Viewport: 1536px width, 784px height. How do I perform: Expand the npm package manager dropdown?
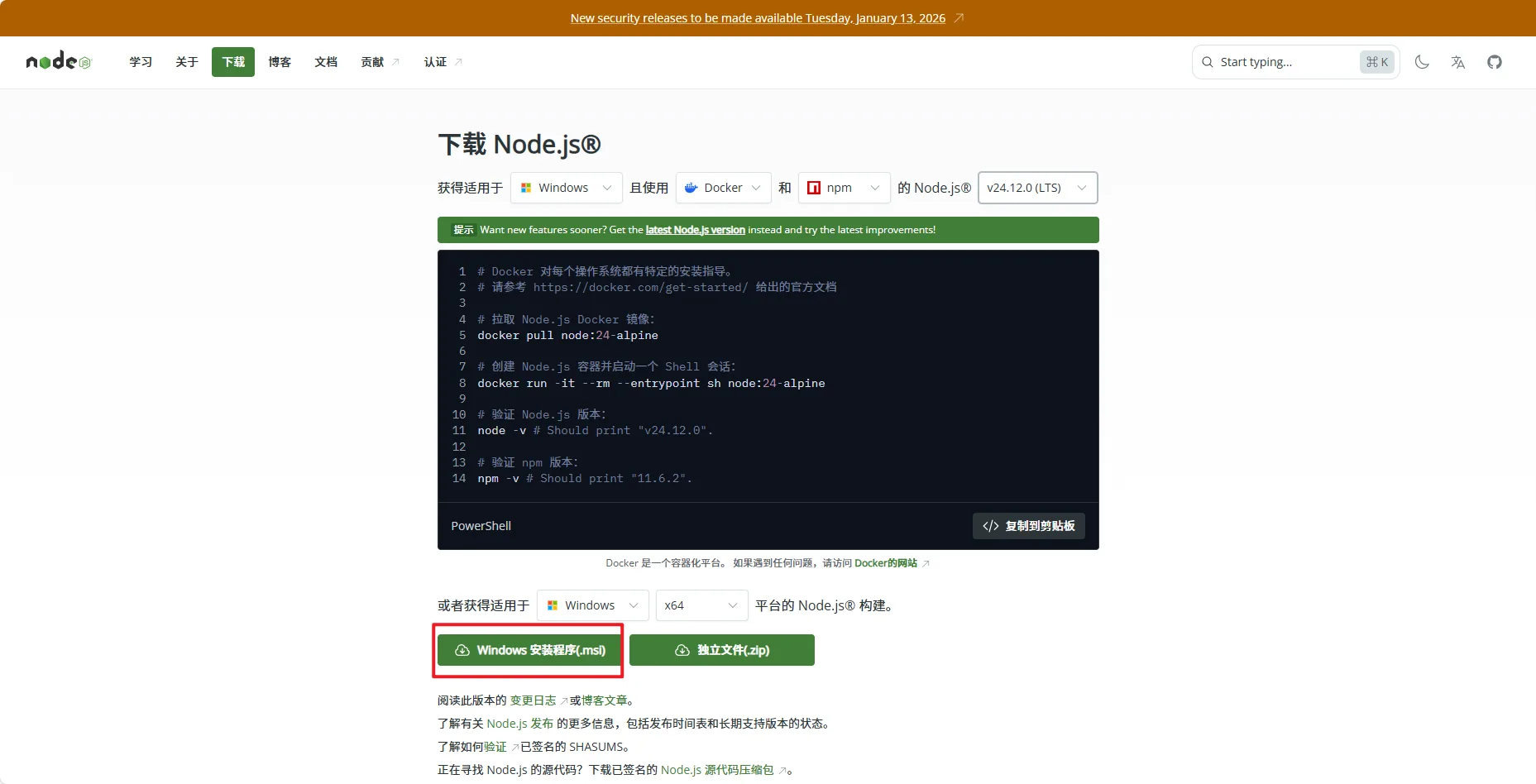845,188
